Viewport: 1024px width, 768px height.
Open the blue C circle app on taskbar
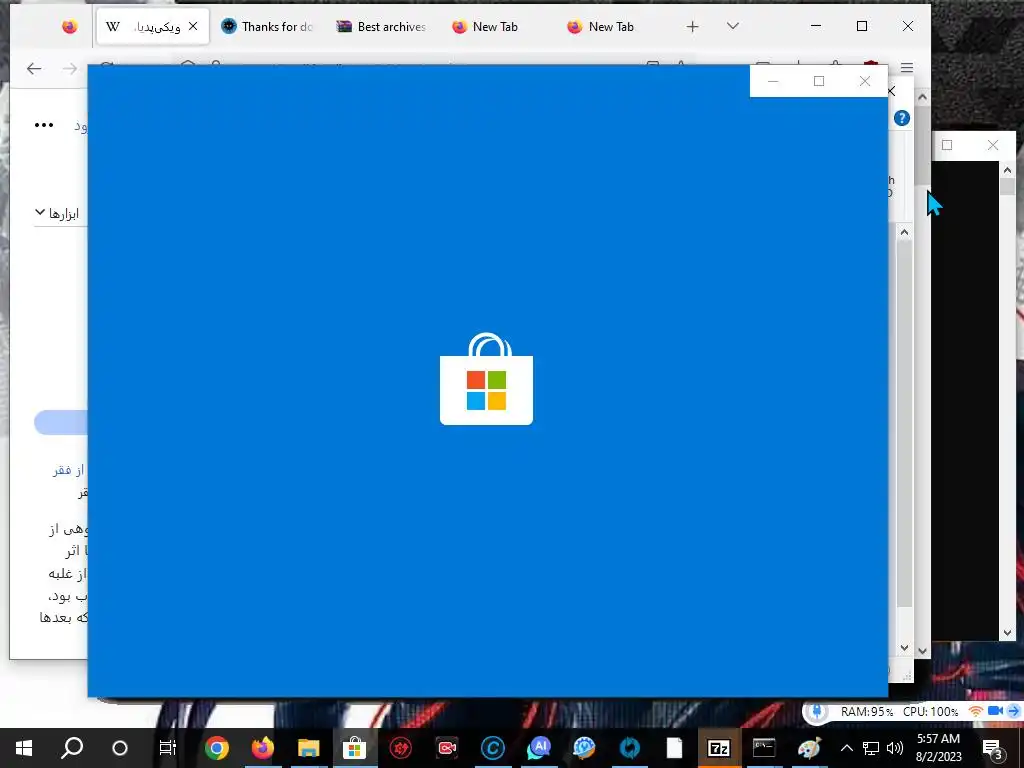[x=492, y=748]
